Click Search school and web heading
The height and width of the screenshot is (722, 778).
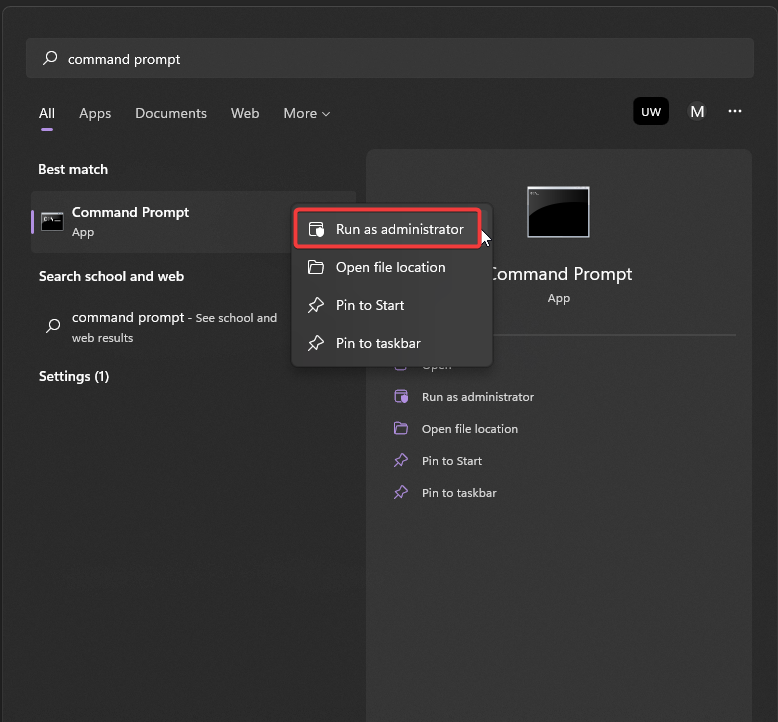(x=111, y=276)
